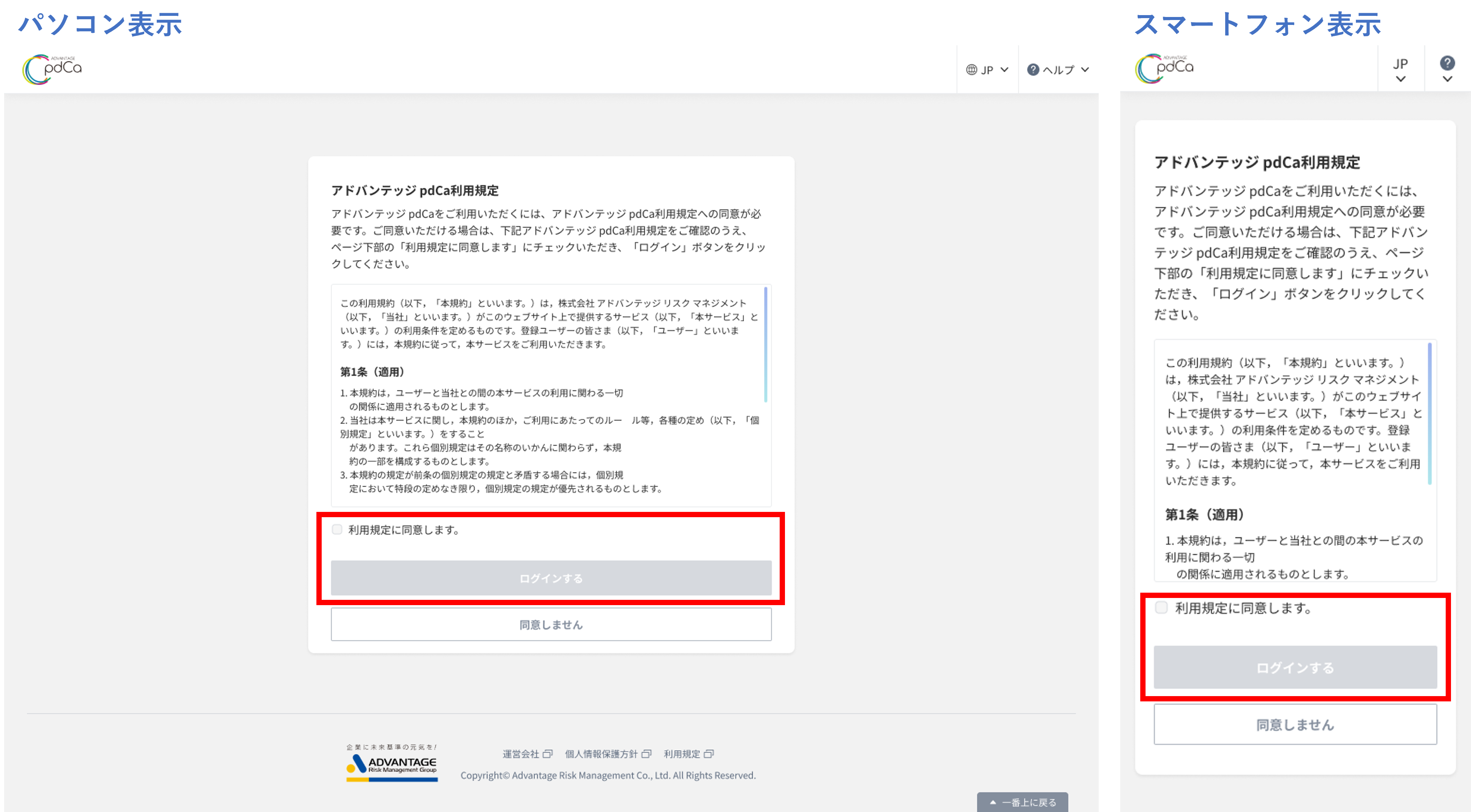Click the globe language icon in the PC header

[971, 70]
